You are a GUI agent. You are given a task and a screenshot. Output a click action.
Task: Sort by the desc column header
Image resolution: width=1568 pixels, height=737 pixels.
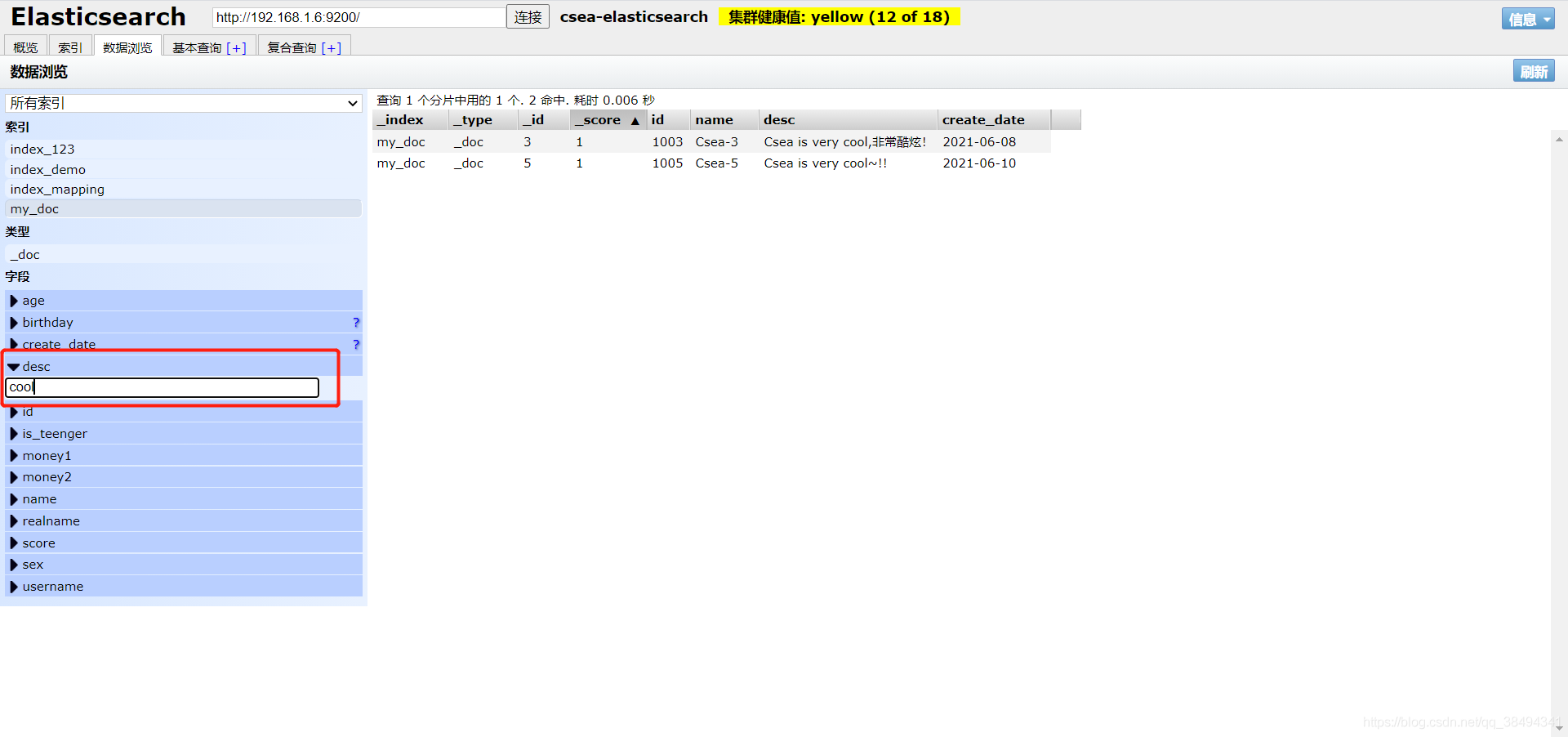tap(849, 120)
